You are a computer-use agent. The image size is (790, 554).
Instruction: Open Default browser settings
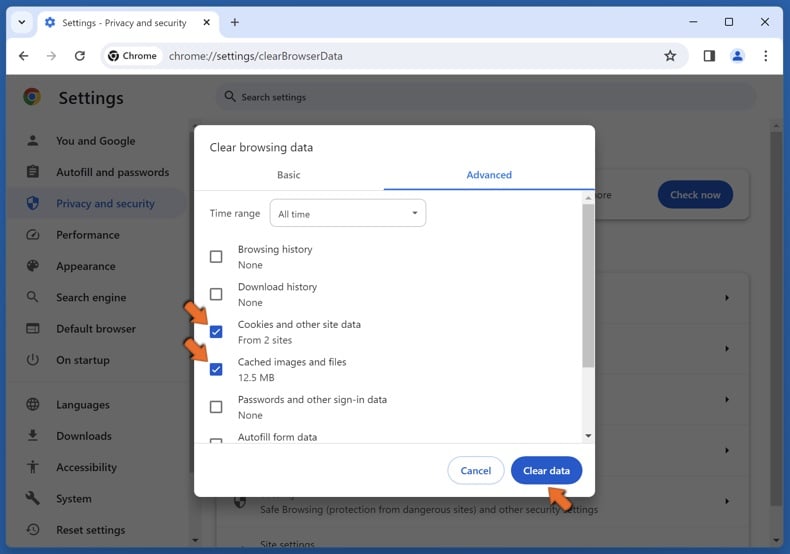96,328
